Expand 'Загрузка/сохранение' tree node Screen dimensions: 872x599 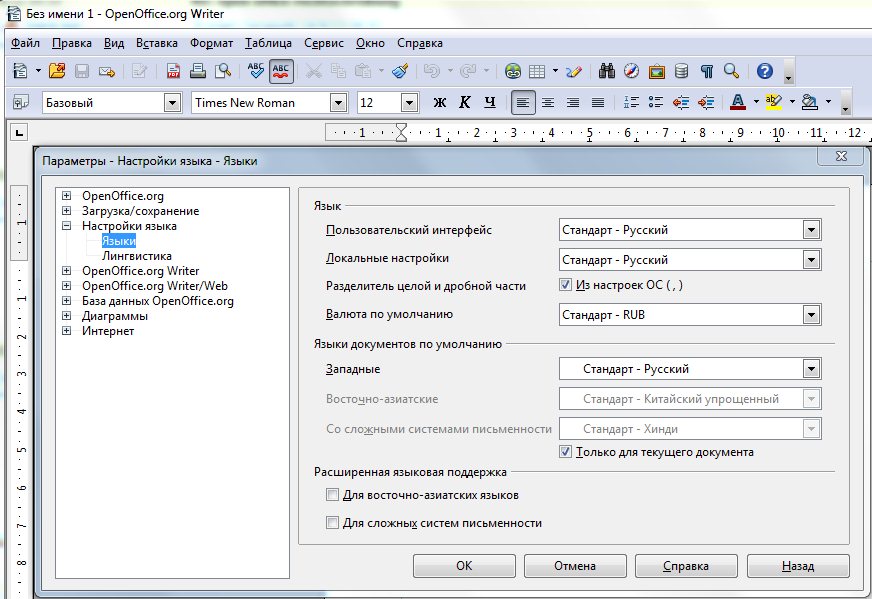pos(67,211)
